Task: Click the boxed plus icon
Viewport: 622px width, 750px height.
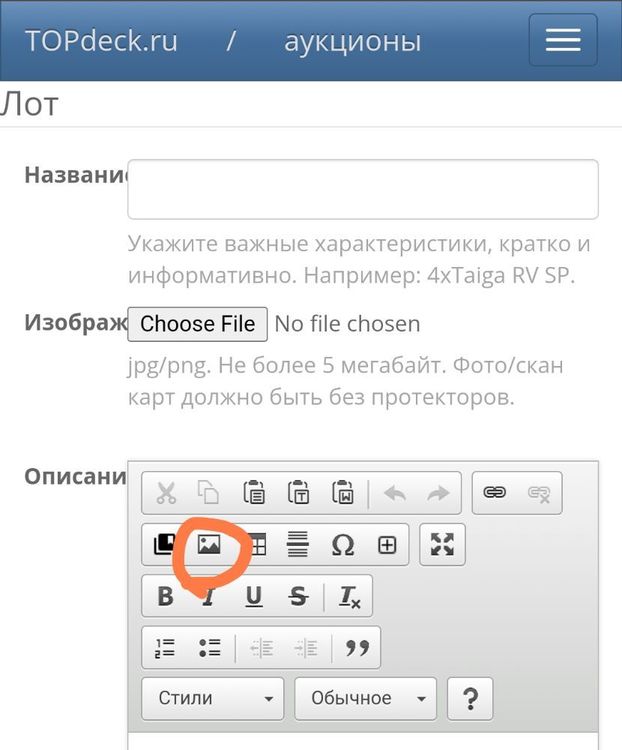Action: (x=387, y=545)
